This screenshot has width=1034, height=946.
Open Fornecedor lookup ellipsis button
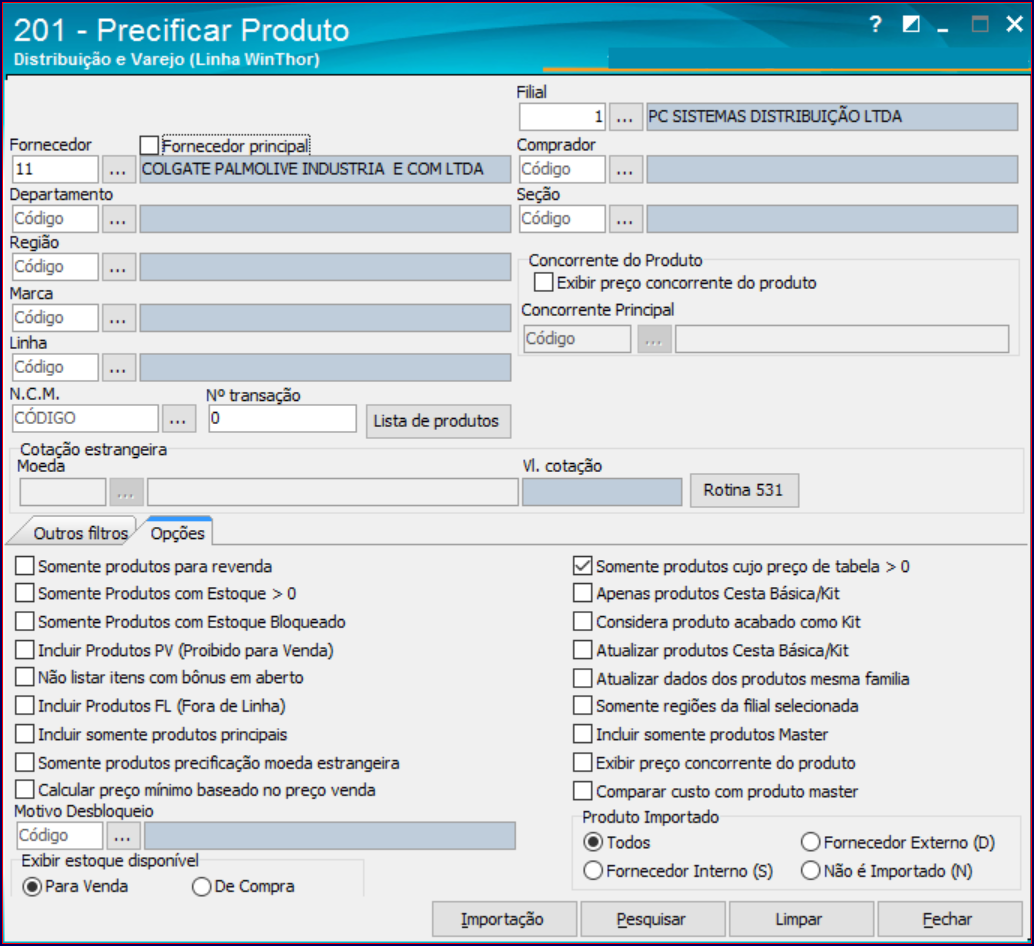pyautogui.click(x=118, y=170)
